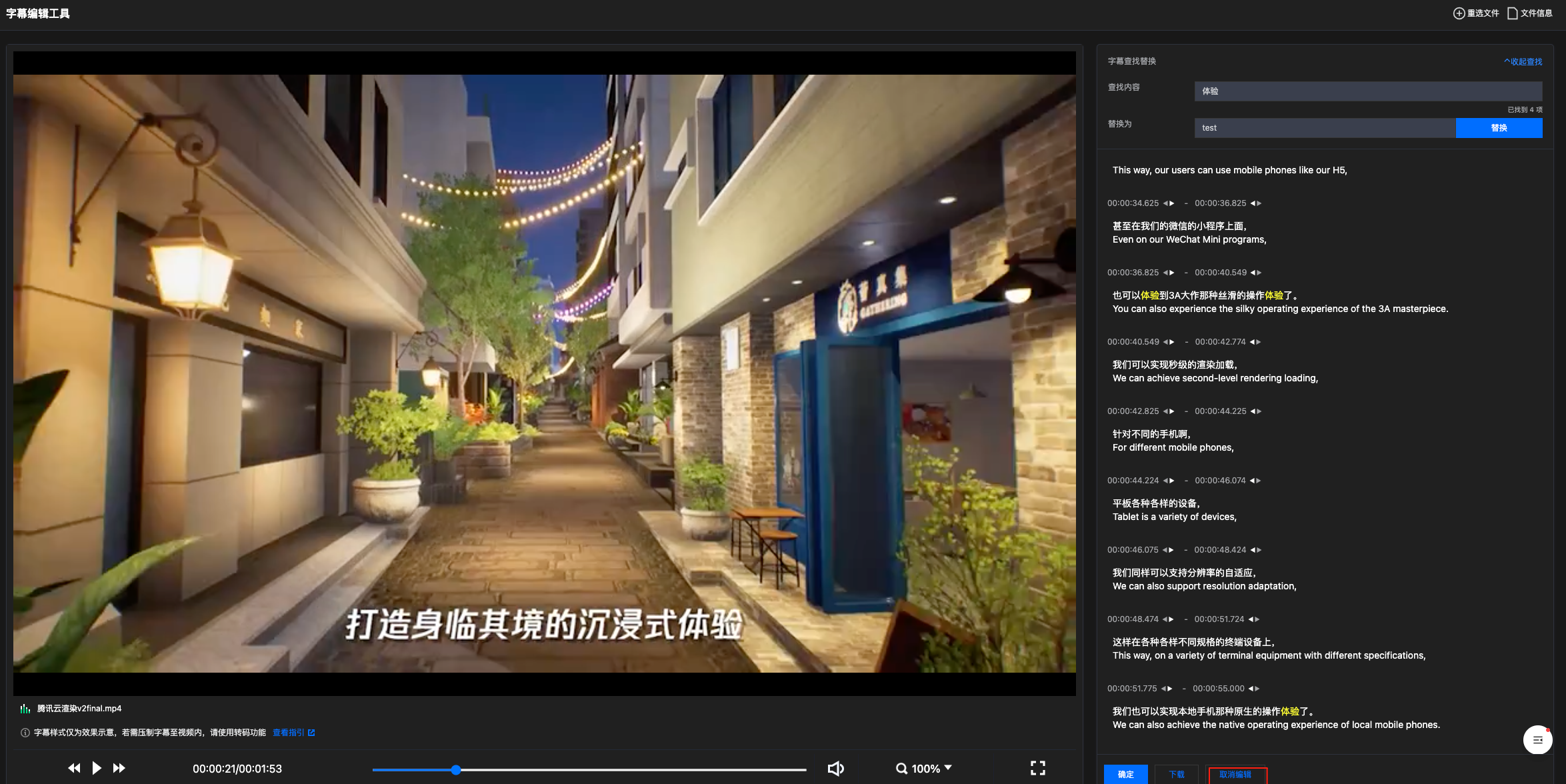Click 取消编辑 to cancel editing

click(1235, 774)
